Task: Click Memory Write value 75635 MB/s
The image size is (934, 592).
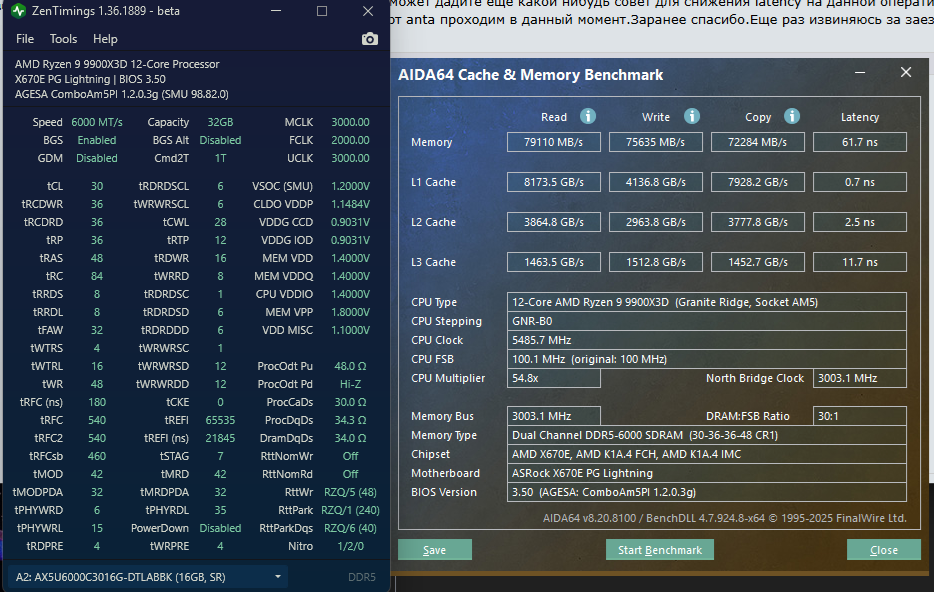Action: pos(655,142)
